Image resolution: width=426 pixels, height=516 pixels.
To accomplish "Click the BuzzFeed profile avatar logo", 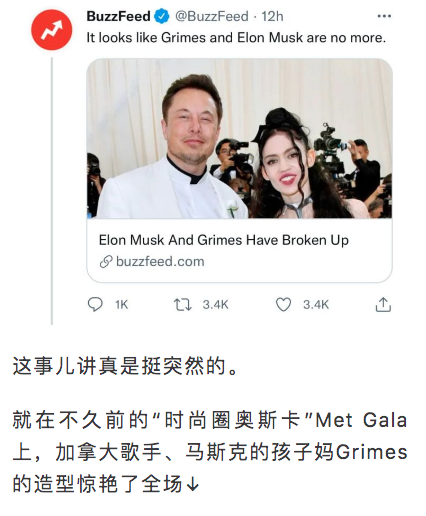I will [x=52, y=29].
